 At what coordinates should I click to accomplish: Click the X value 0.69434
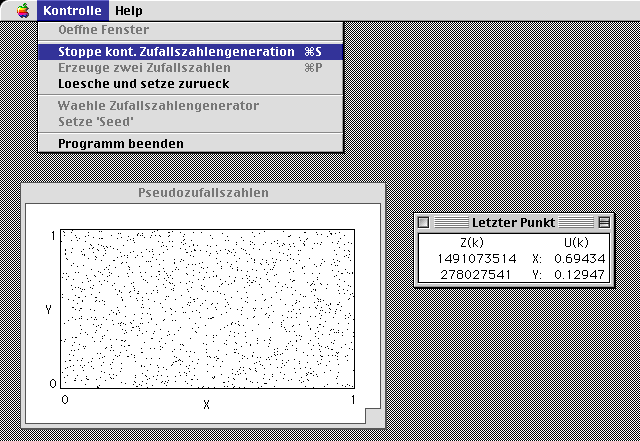(580, 259)
